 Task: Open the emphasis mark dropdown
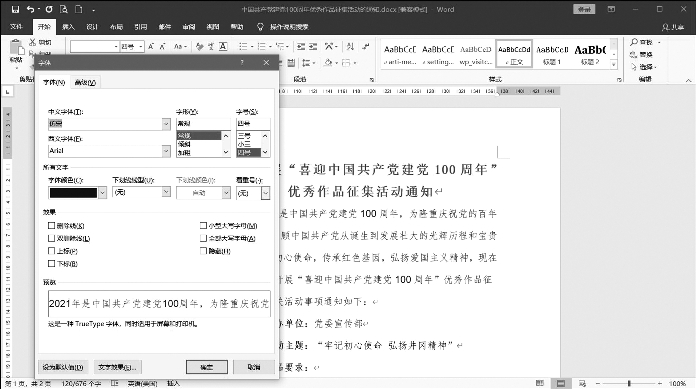coord(265,193)
